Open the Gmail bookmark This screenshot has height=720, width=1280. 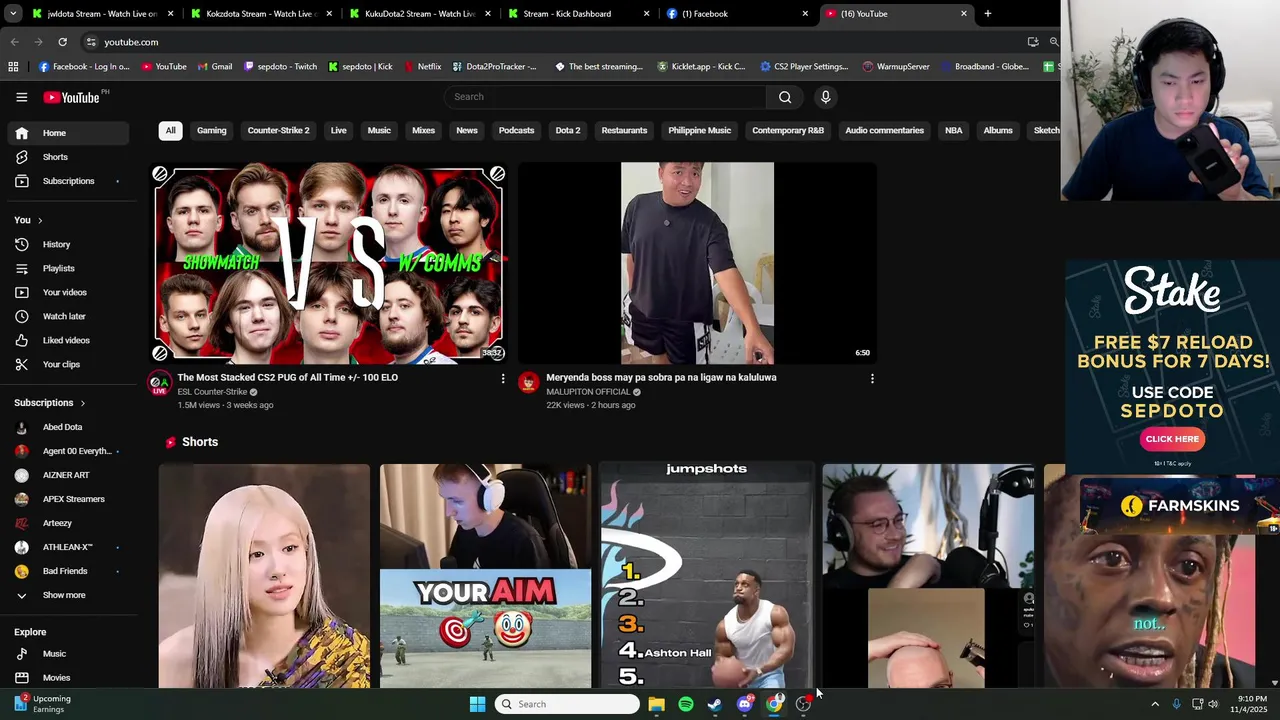pos(215,67)
